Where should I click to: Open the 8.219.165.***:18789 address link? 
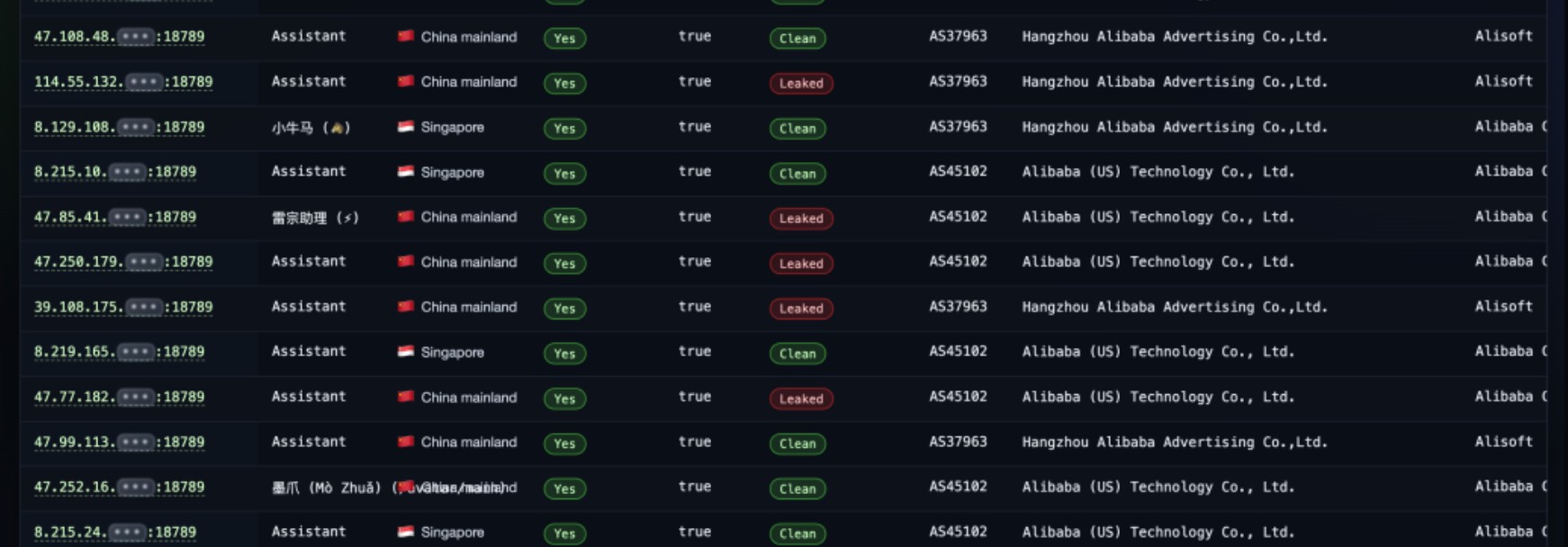[x=119, y=352]
